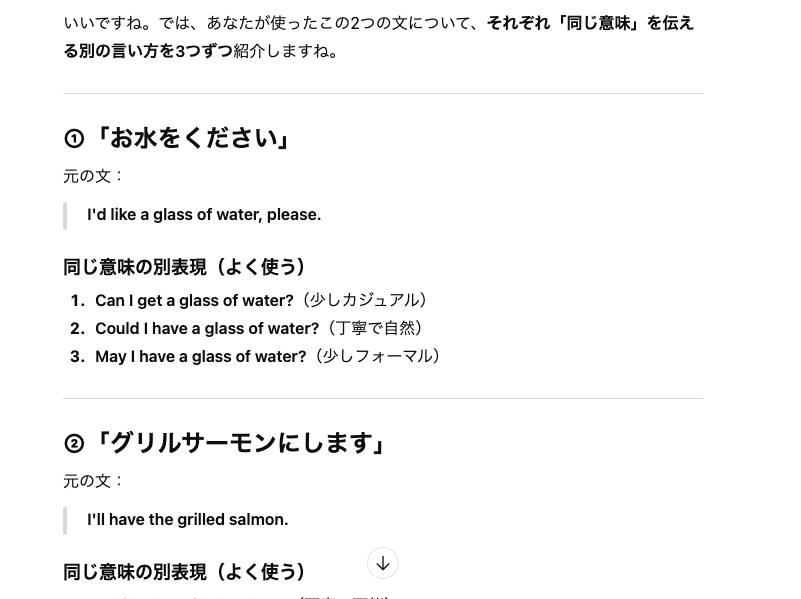801x599 pixels.
Task: Click the 元の文 label under the salmon heading
Action: (x=94, y=481)
